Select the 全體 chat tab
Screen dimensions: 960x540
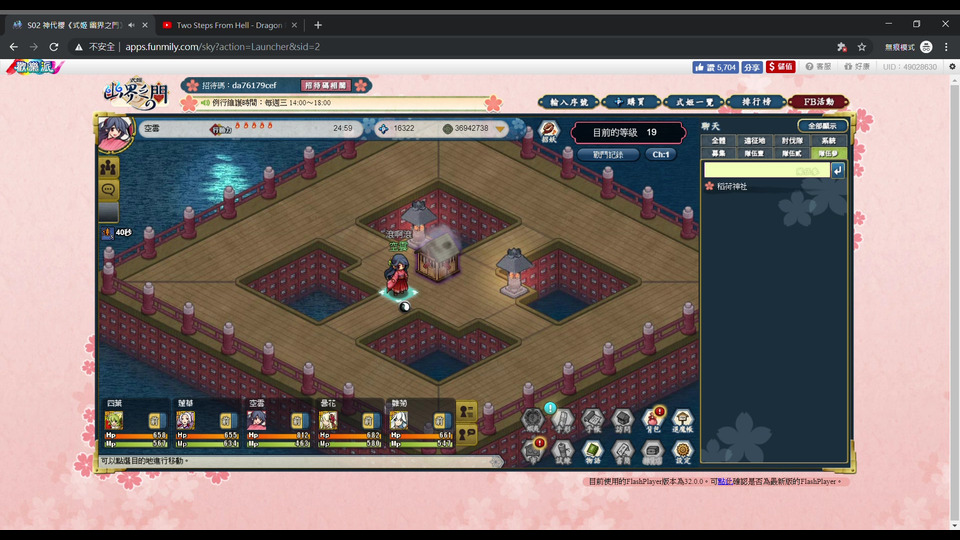point(718,141)
